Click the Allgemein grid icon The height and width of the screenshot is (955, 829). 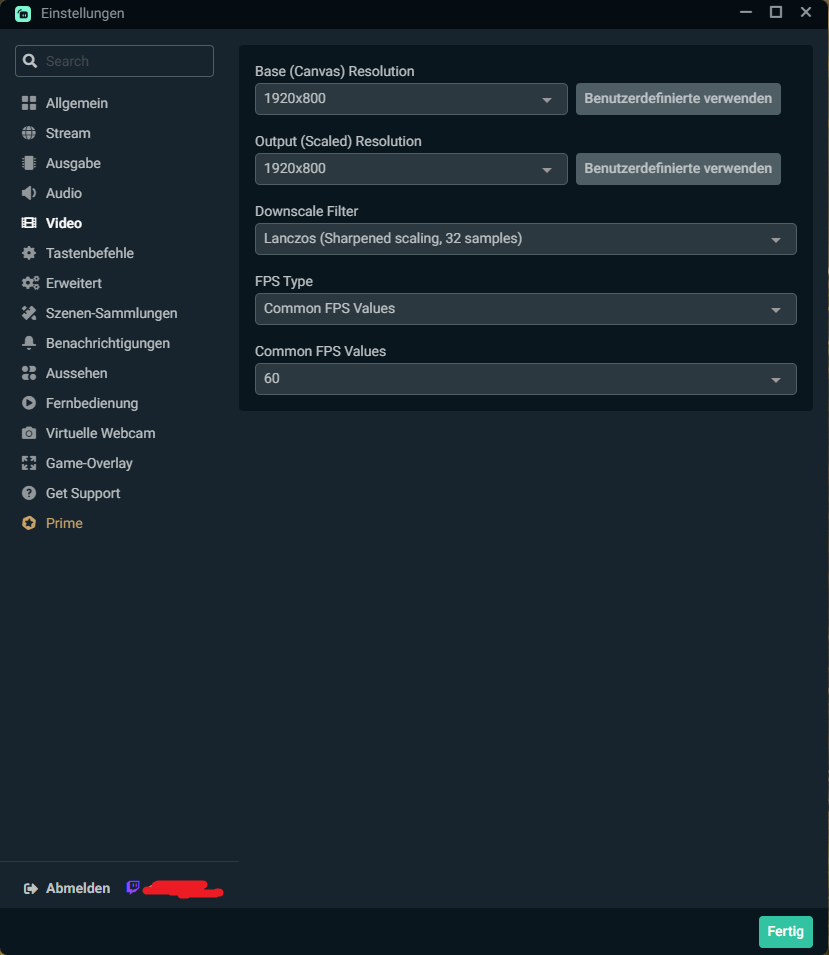[29, 103]
